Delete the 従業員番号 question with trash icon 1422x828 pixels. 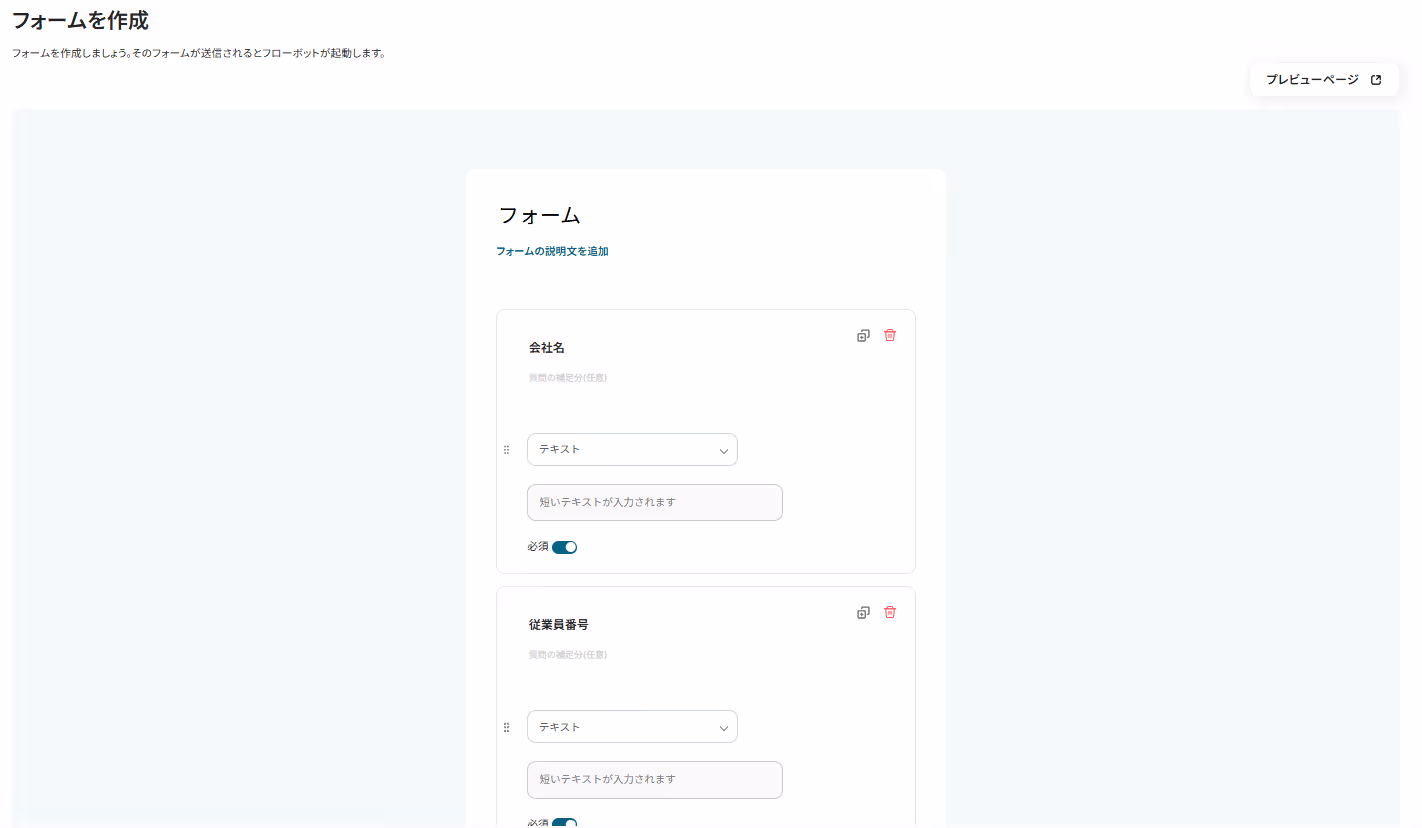tap(890, 612)
